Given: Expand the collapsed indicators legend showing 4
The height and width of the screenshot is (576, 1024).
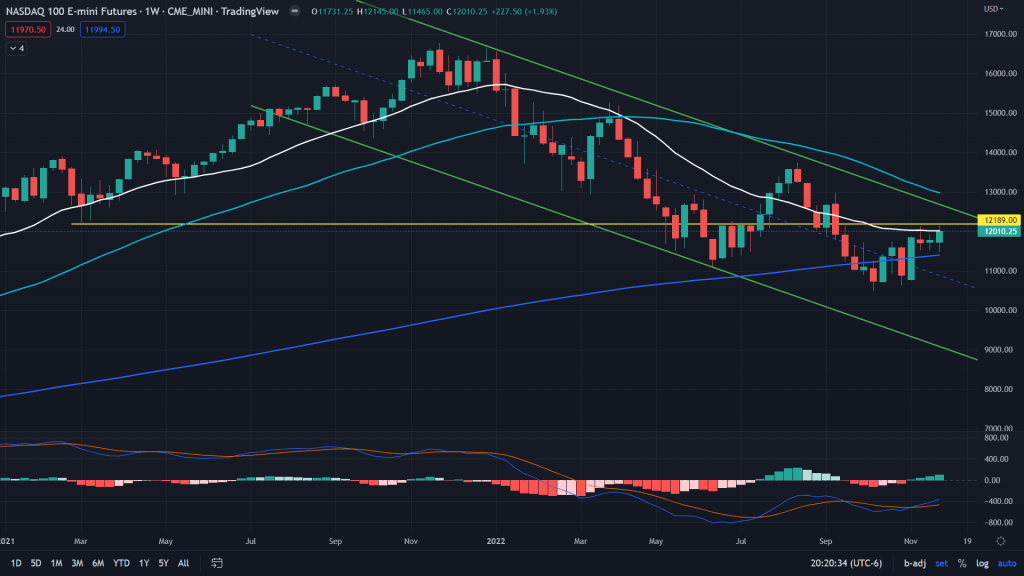Looking at the screenshot, I should 16,48.
